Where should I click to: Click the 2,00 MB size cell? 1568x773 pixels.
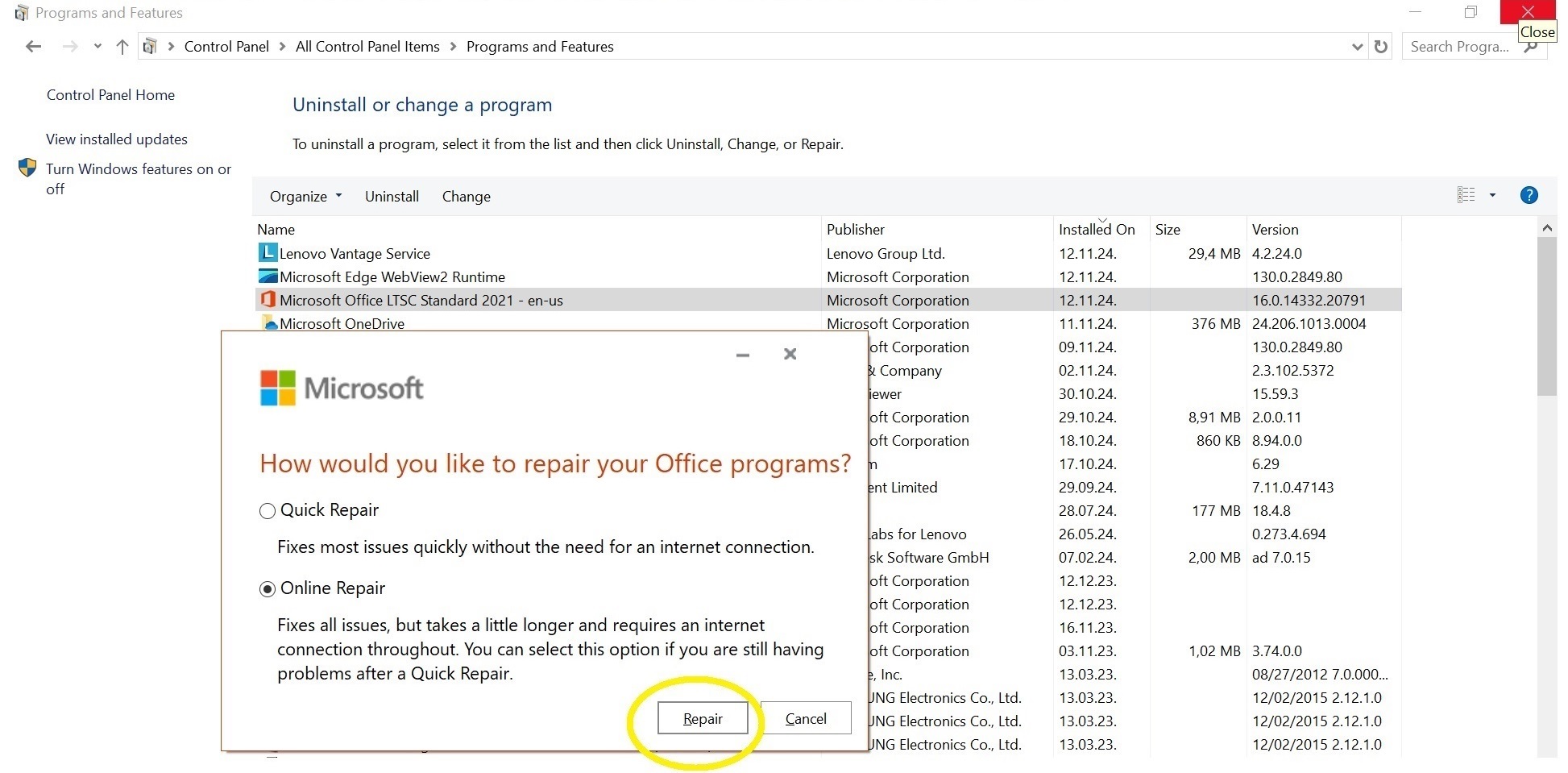(x=1214, y=557)
